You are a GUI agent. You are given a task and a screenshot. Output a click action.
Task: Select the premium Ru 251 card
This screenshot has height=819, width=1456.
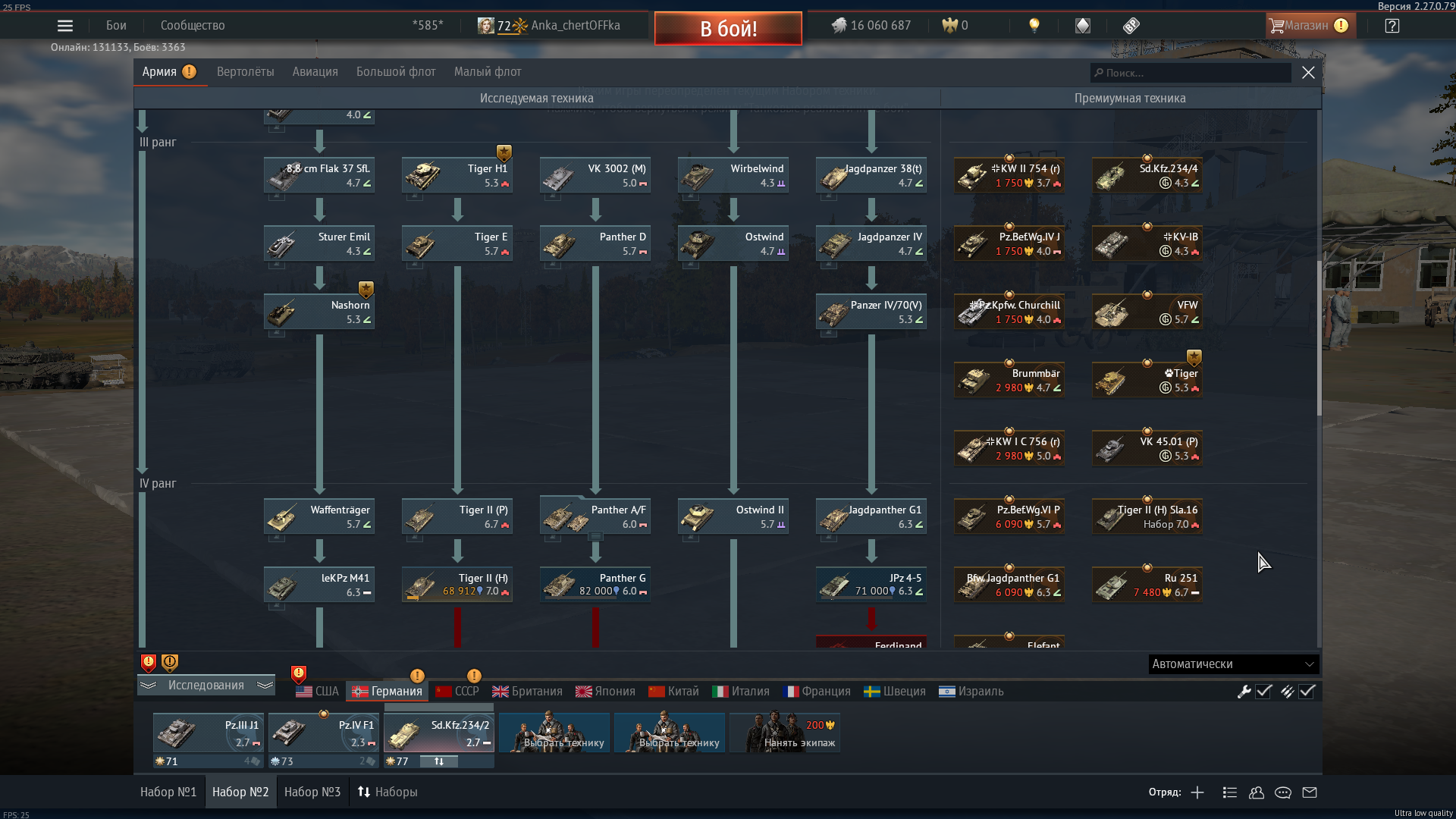click(1147, 585)
